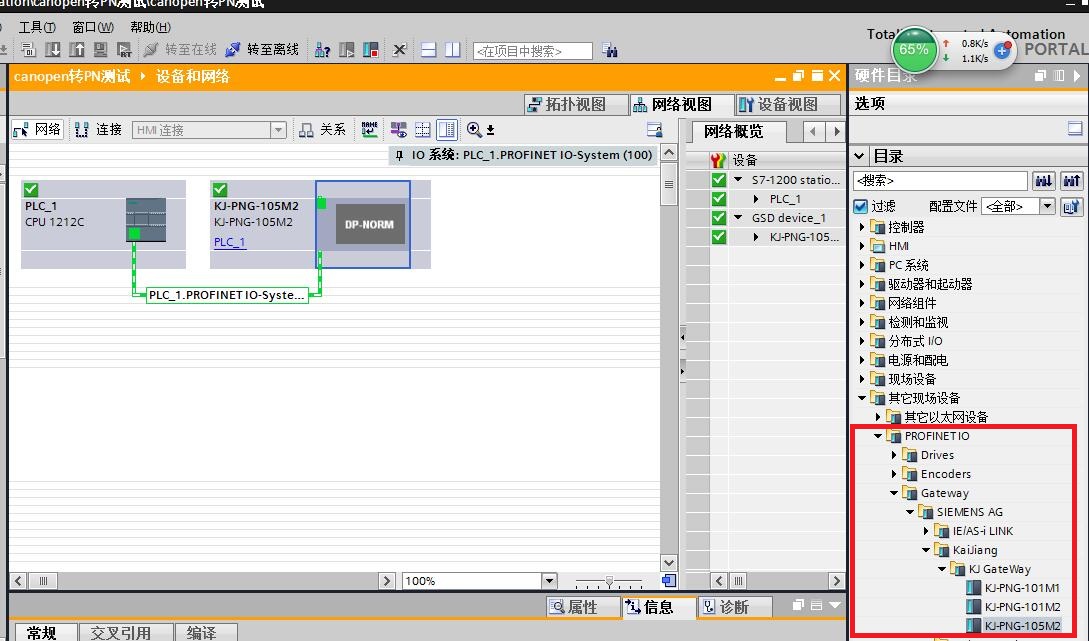The width and height of the screenshot is (1089, 641).
Task: Click the 在项目中搜索 search input field
Action: tap(532, 51)
